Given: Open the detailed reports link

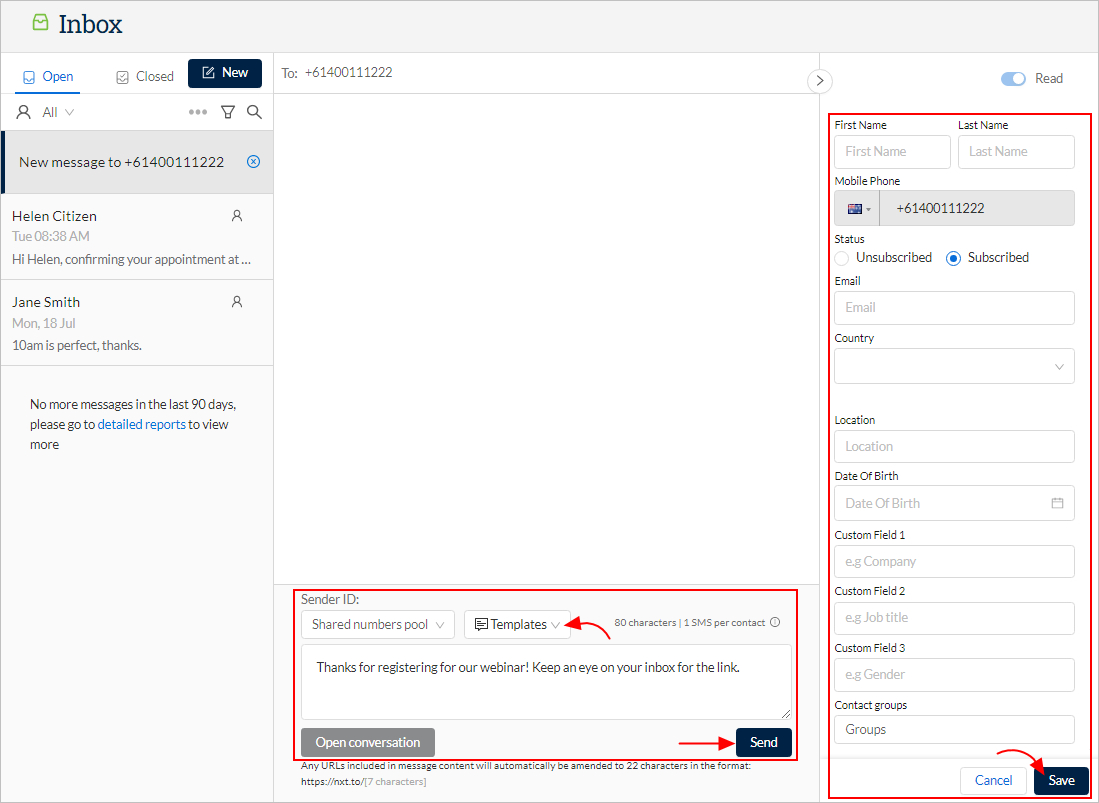Looking at the screenshot, I should pos(141,424).
